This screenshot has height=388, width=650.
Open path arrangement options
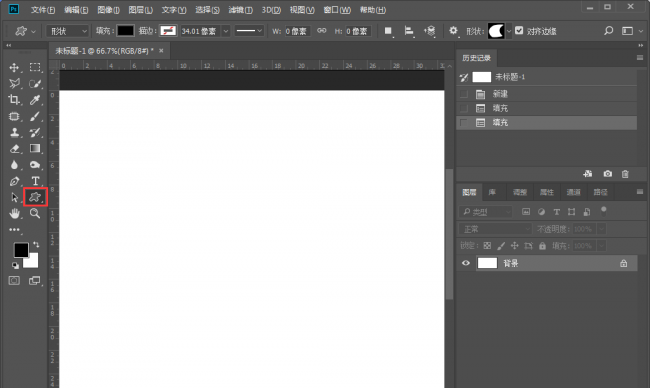(429, 31)
